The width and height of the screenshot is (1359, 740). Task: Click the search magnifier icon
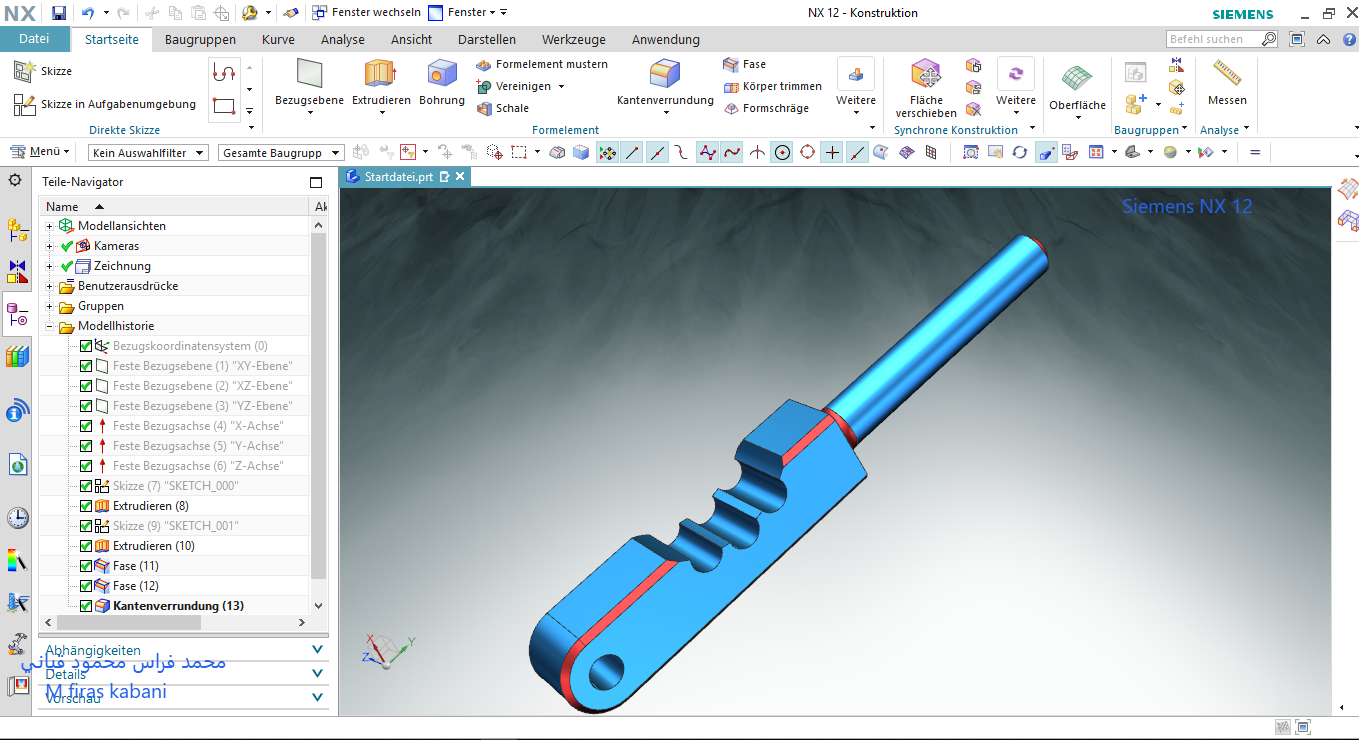click(1269, 39)
